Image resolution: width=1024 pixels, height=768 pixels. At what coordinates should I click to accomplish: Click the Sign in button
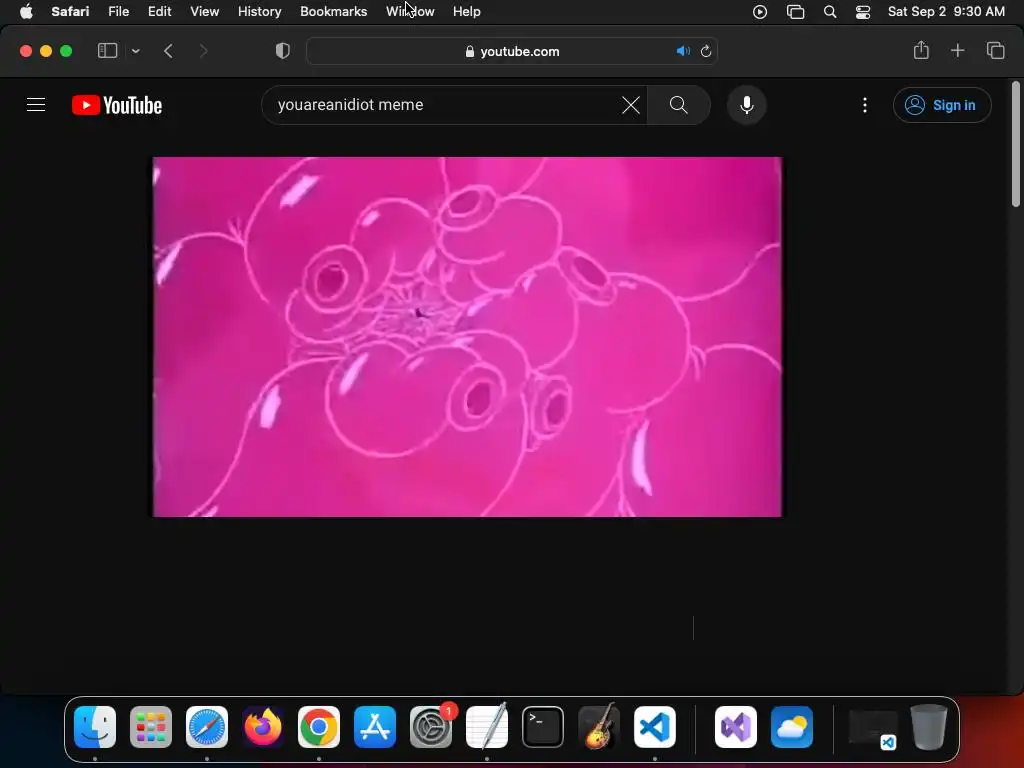[x=942, y=105]
